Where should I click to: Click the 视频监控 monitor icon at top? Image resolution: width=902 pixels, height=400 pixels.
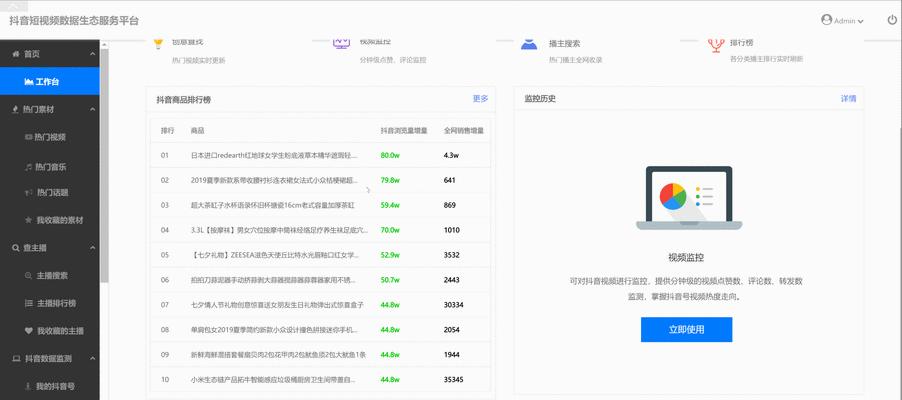342,43
